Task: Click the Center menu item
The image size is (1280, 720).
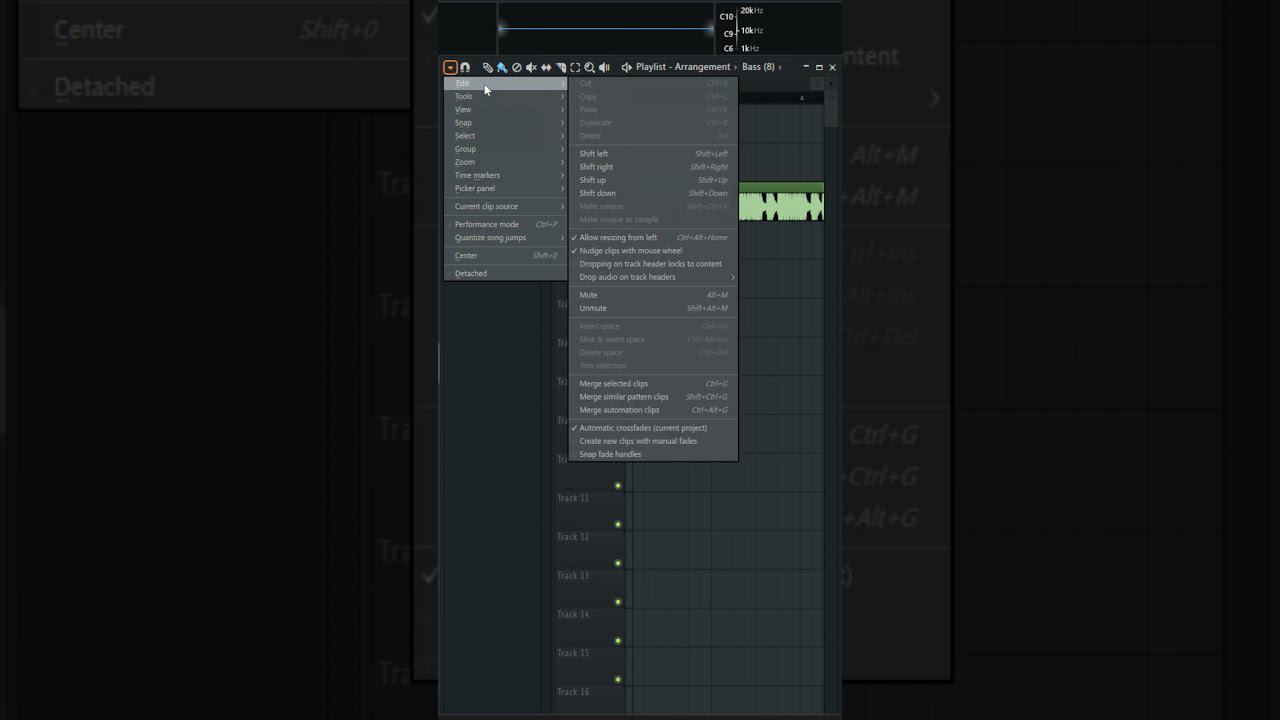Action: [506, 255]
